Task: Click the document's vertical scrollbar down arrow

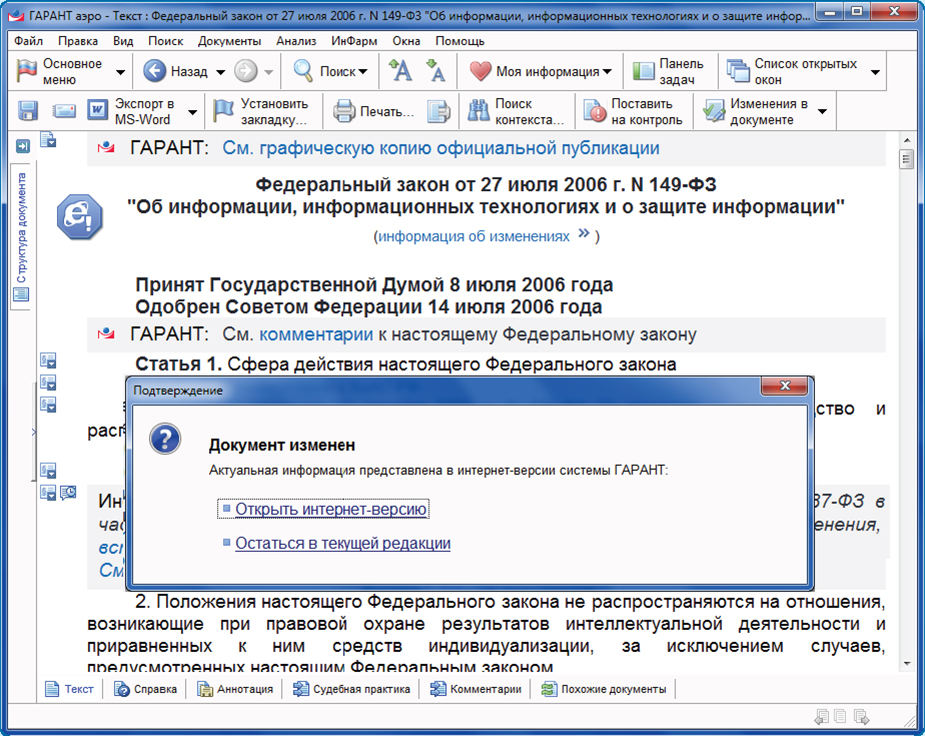Action: [907, 663]
